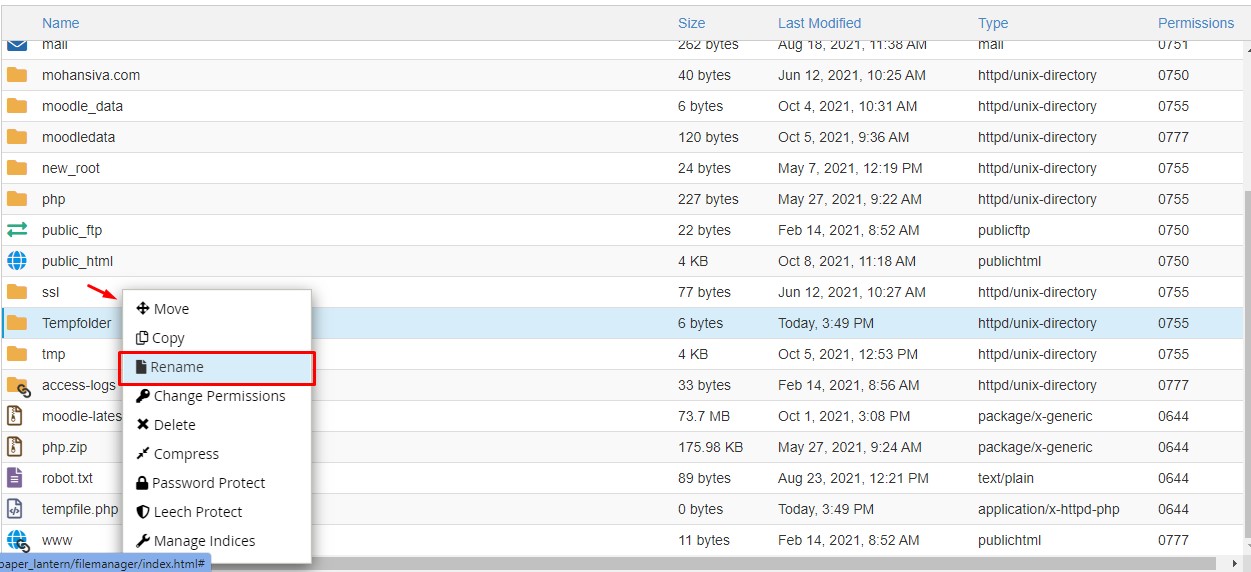
Task: Click the public_html globe icon
Action: [17, 261]
